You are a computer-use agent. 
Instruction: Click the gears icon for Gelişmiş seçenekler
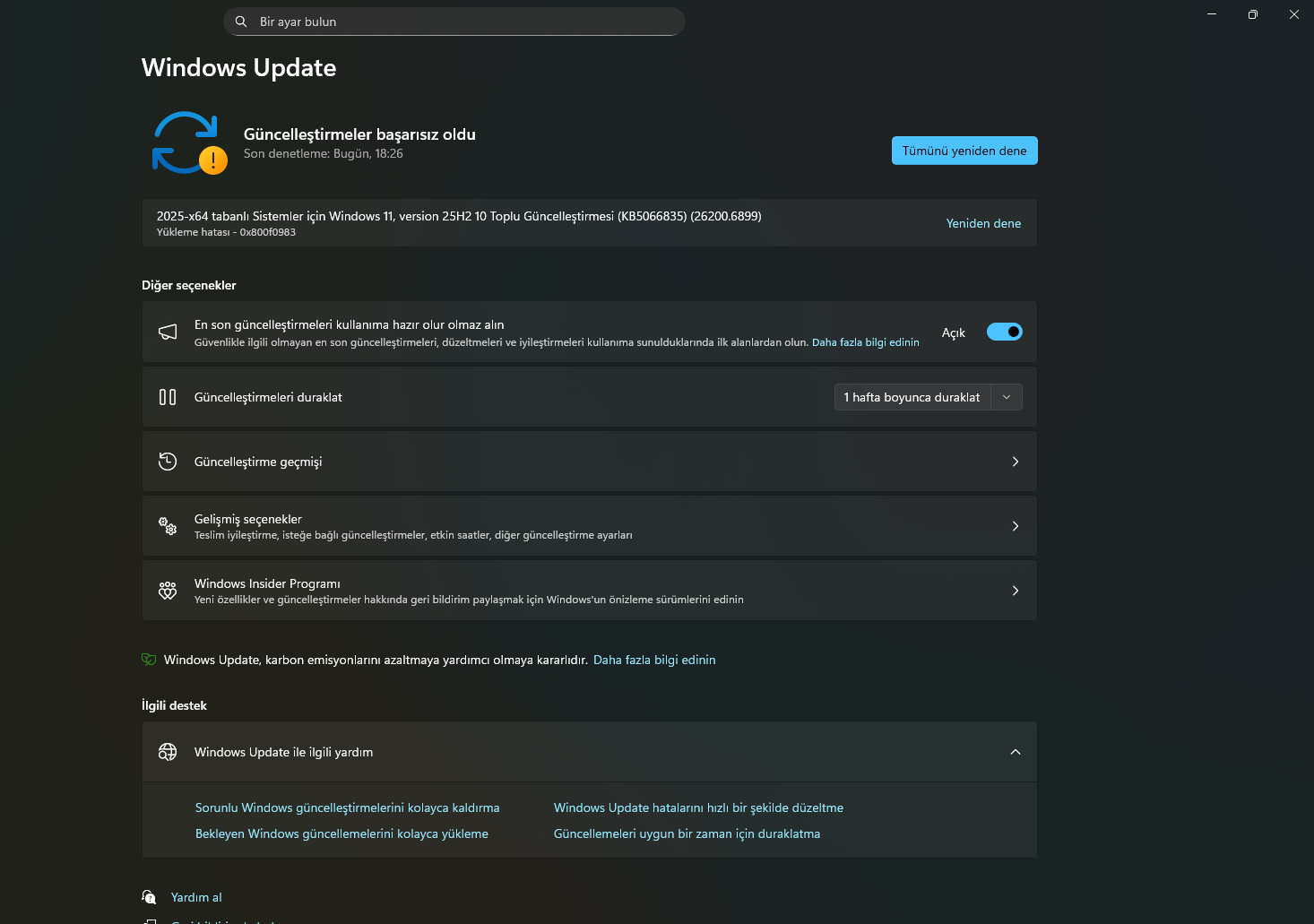click(168, 526)
